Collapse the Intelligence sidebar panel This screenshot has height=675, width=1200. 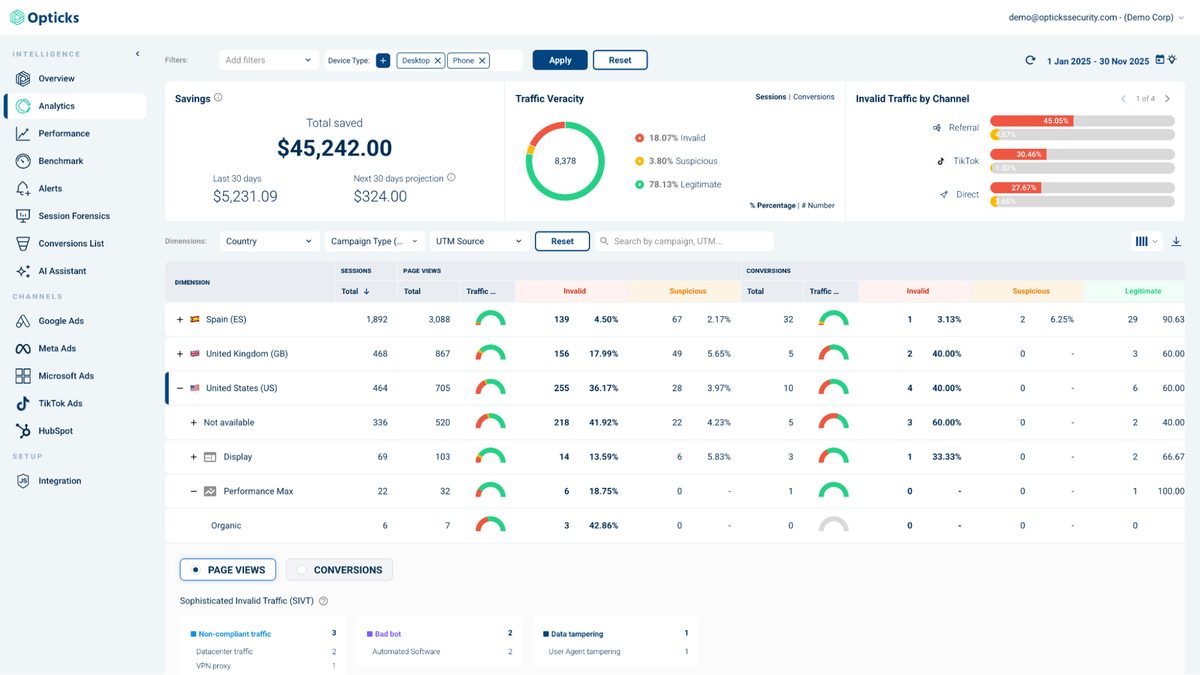pos(137,55)
